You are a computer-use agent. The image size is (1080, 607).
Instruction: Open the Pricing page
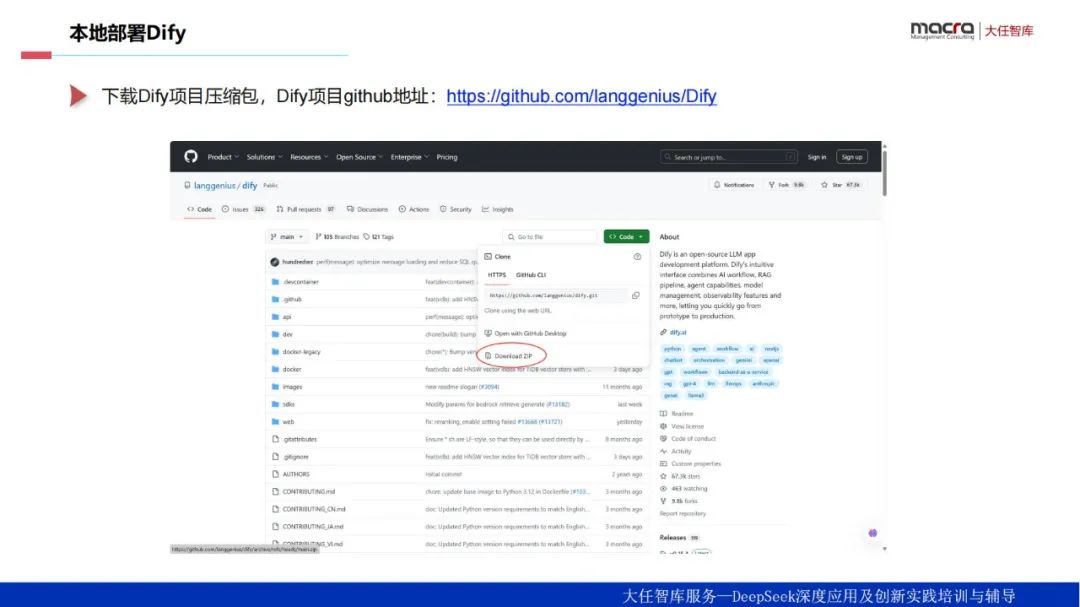click(x=447, y=157)
